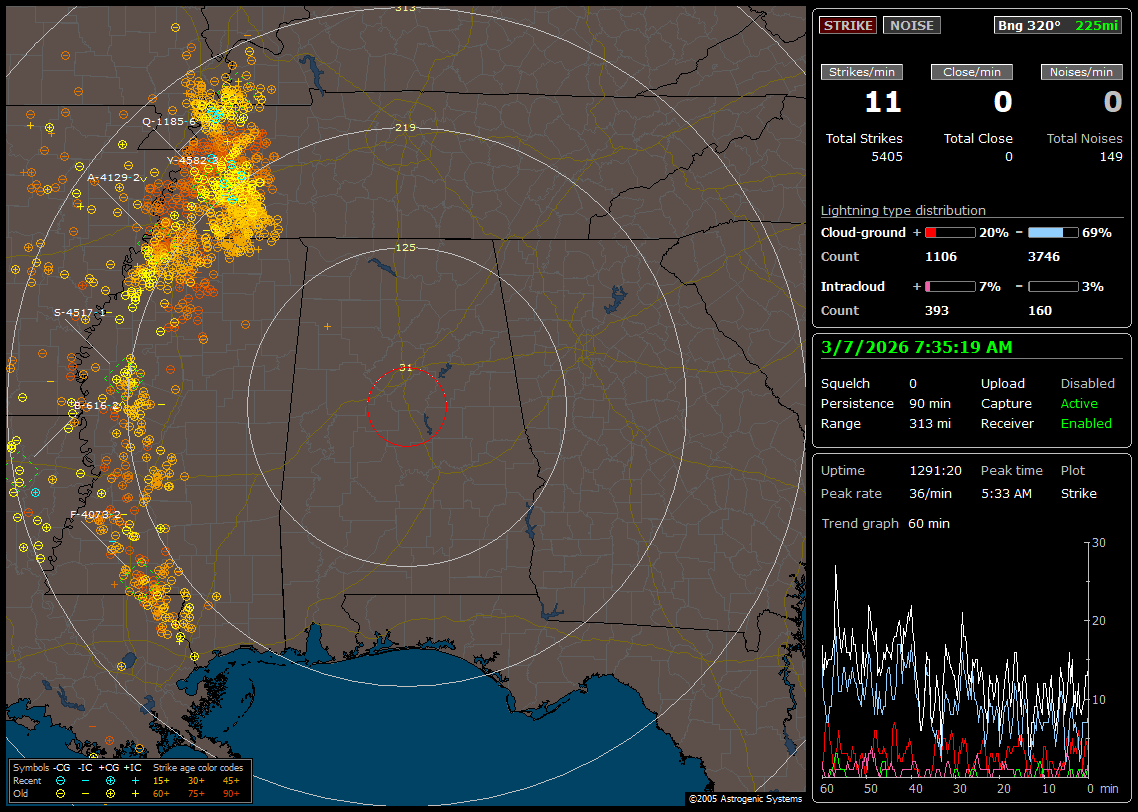The image size is (1138, 812).
Task: Select storm cell label B-616-2
Action: click(95, 405)
